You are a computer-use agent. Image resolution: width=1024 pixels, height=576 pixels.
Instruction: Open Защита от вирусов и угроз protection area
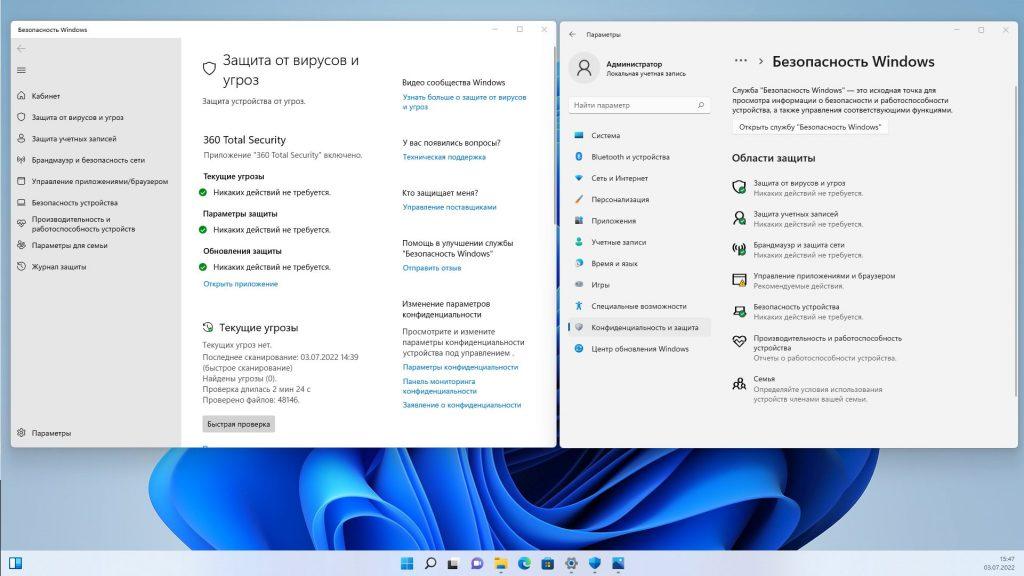[x=798, y=188]
